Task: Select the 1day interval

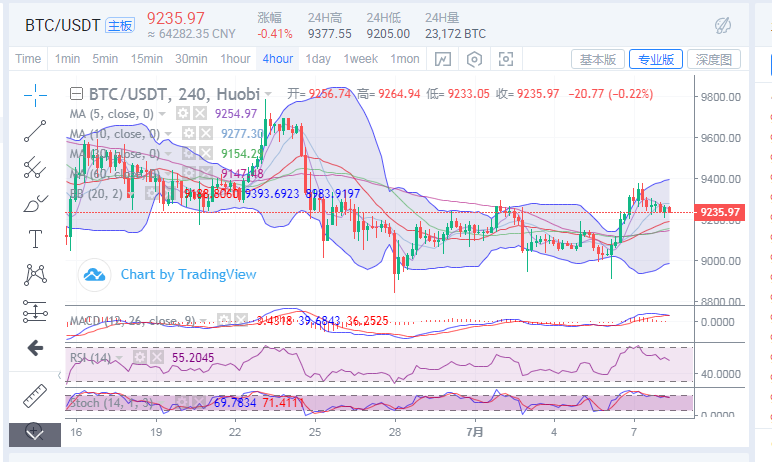Action: click(318, 59)
